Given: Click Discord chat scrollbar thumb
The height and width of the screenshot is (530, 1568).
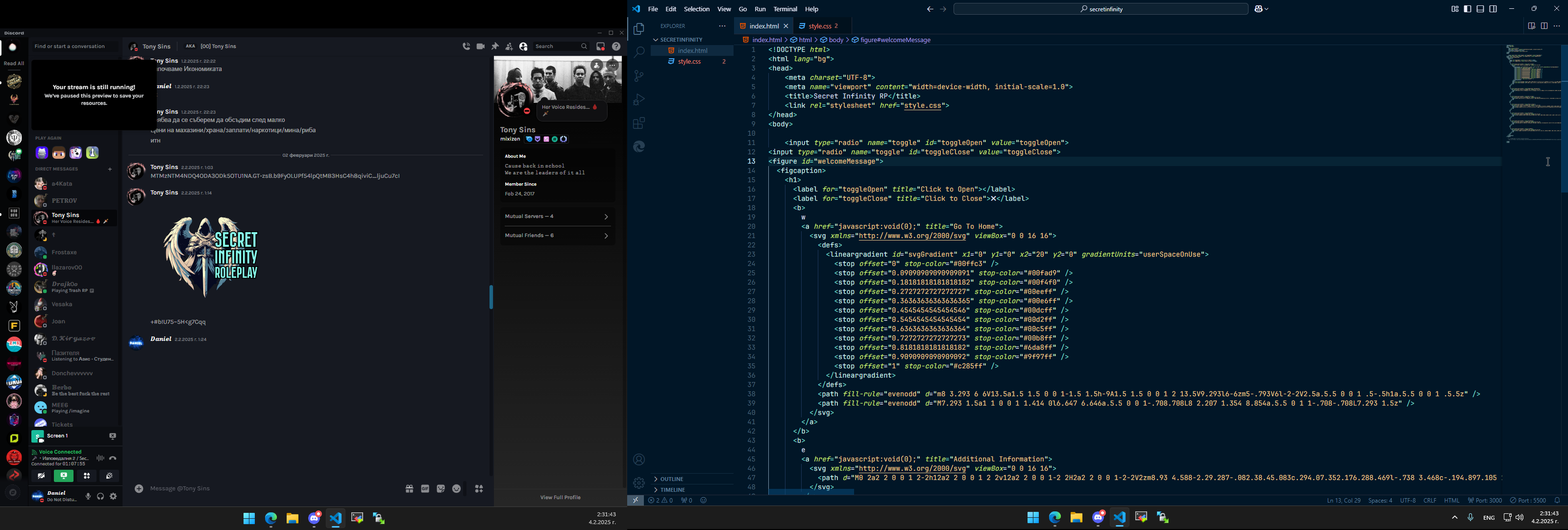Looking at the screenshot, I should (491, 297).
